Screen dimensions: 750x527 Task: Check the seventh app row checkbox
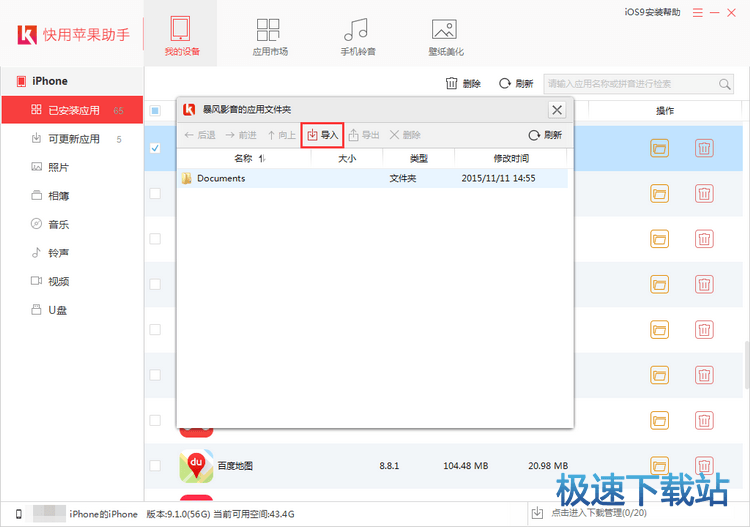(x=155, y=420)
